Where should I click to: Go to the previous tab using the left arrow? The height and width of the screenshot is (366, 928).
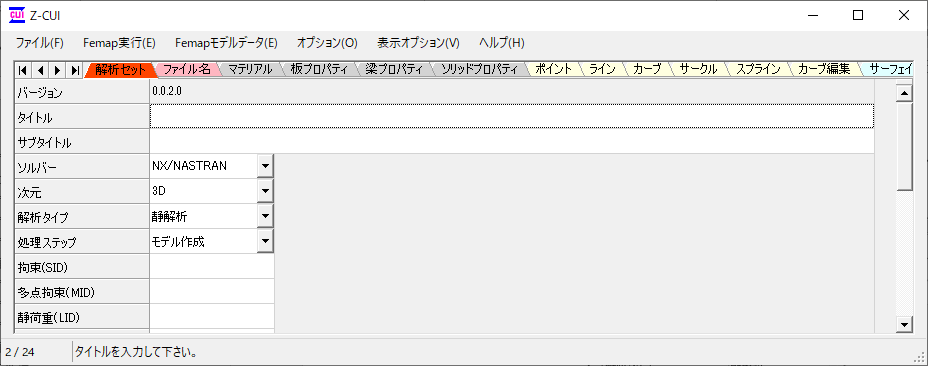click(x=40, y=70)
